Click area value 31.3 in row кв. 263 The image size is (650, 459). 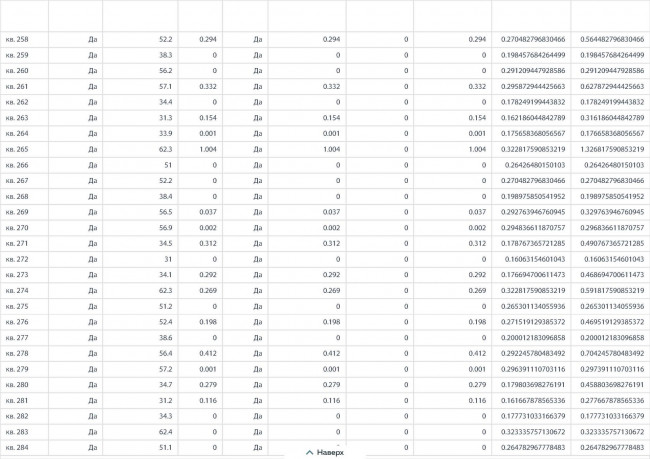click(x=165, y=118)
